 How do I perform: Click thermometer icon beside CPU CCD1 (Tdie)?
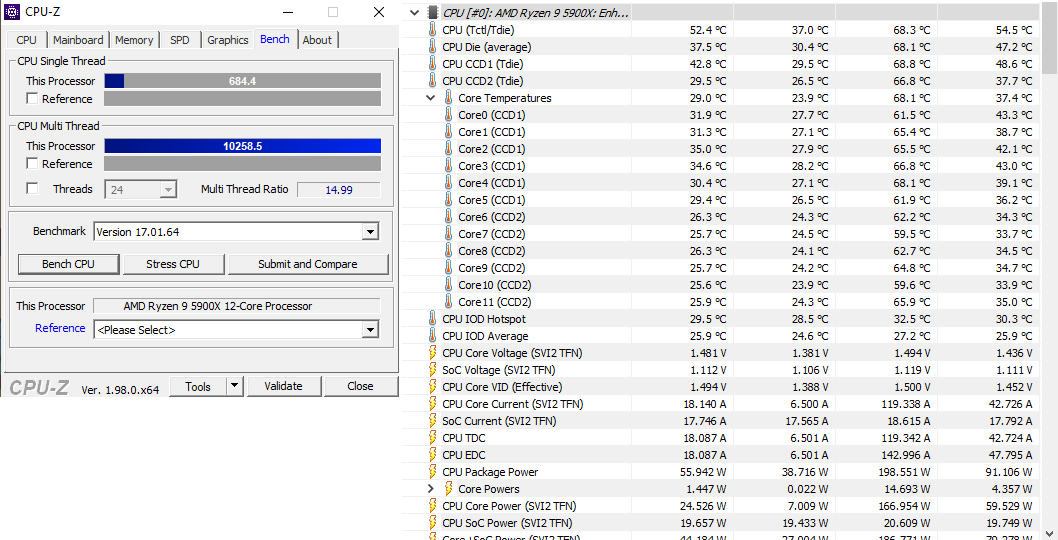click(433, 63)
